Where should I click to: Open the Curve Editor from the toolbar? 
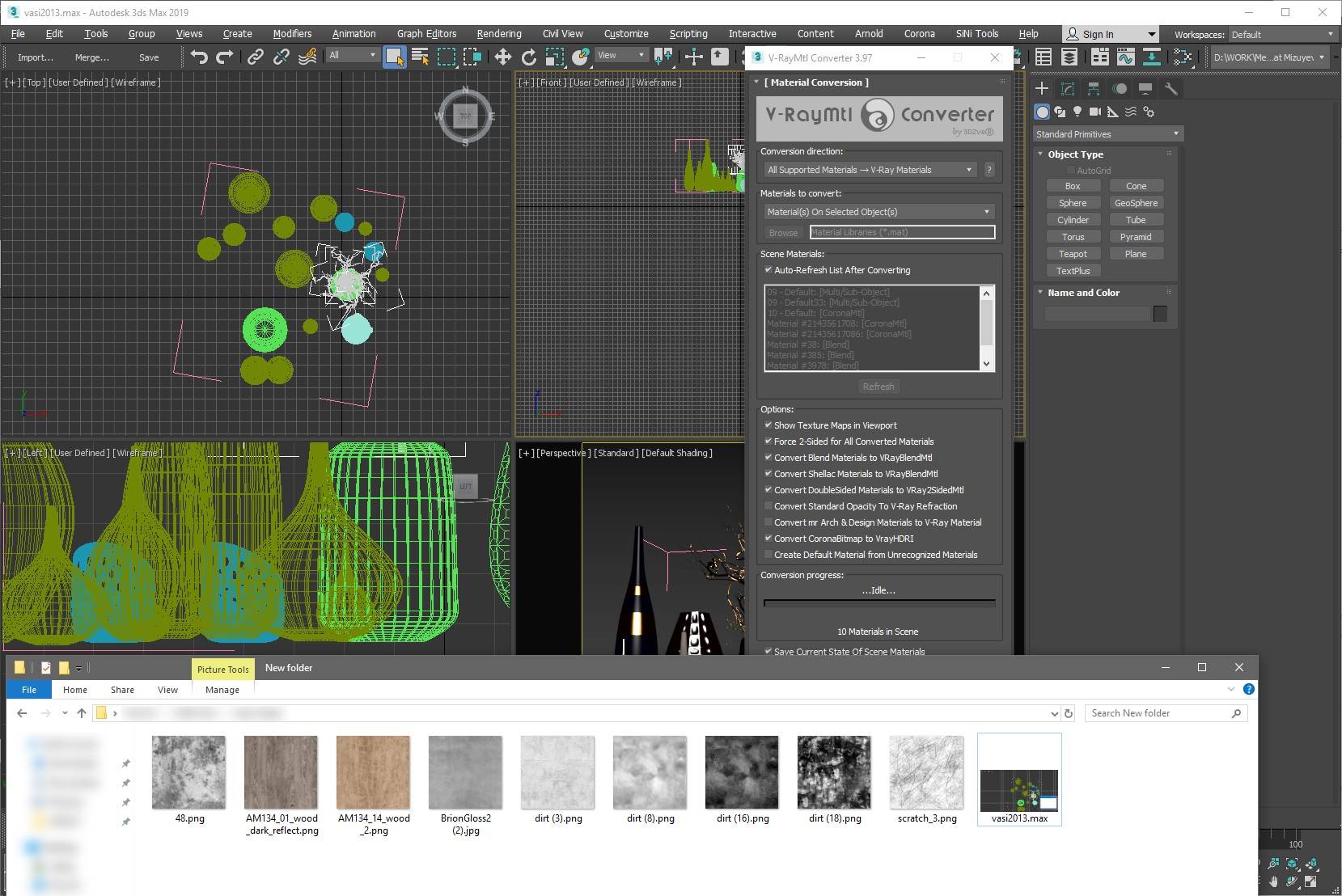click(1125, 57)
